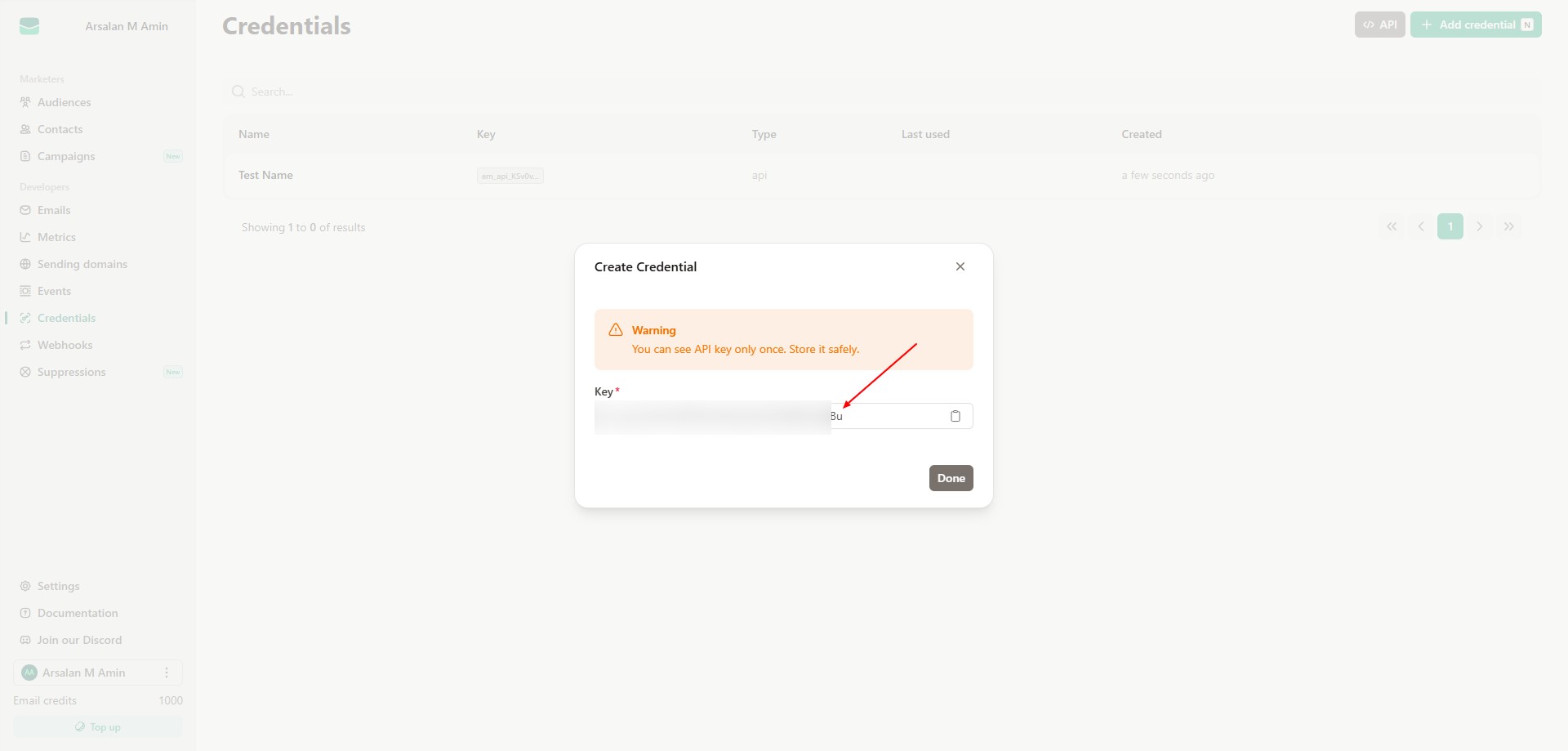Open the user account options menu
Image resolution: width=1568 pixels, height=751 pixels.
click(x=167, y=673)
